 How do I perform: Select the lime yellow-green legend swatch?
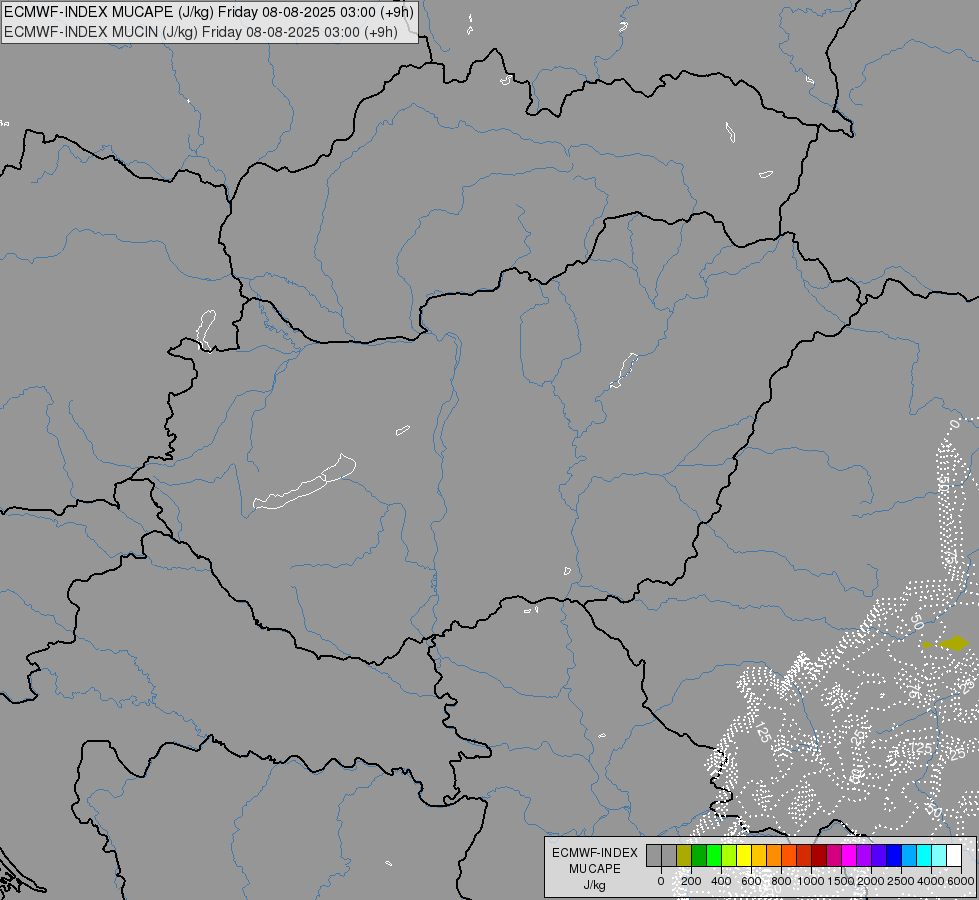point(729,855)
